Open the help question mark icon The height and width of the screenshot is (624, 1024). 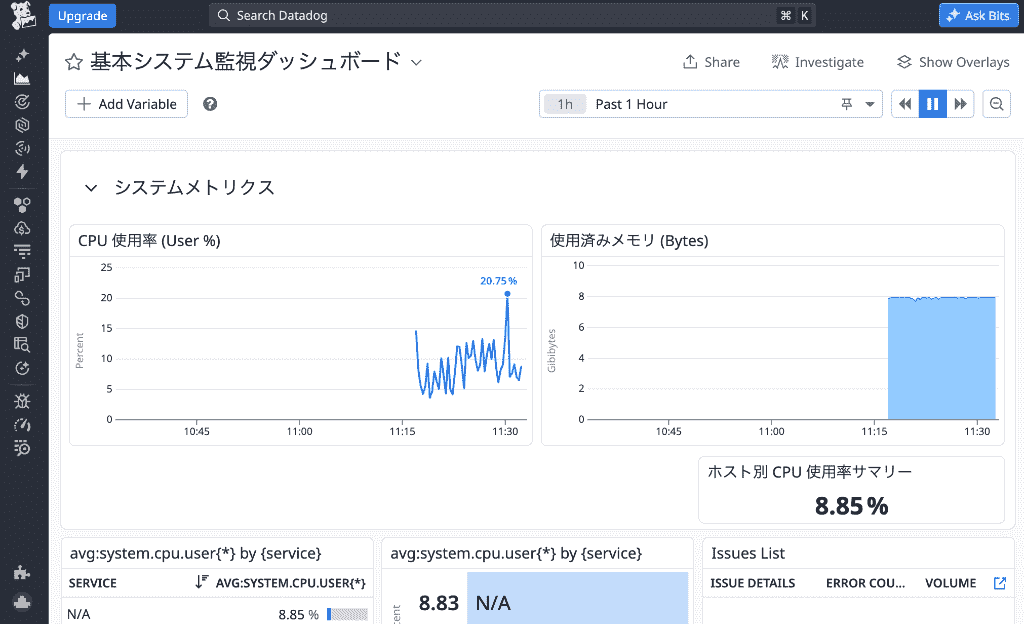point(210,104)
